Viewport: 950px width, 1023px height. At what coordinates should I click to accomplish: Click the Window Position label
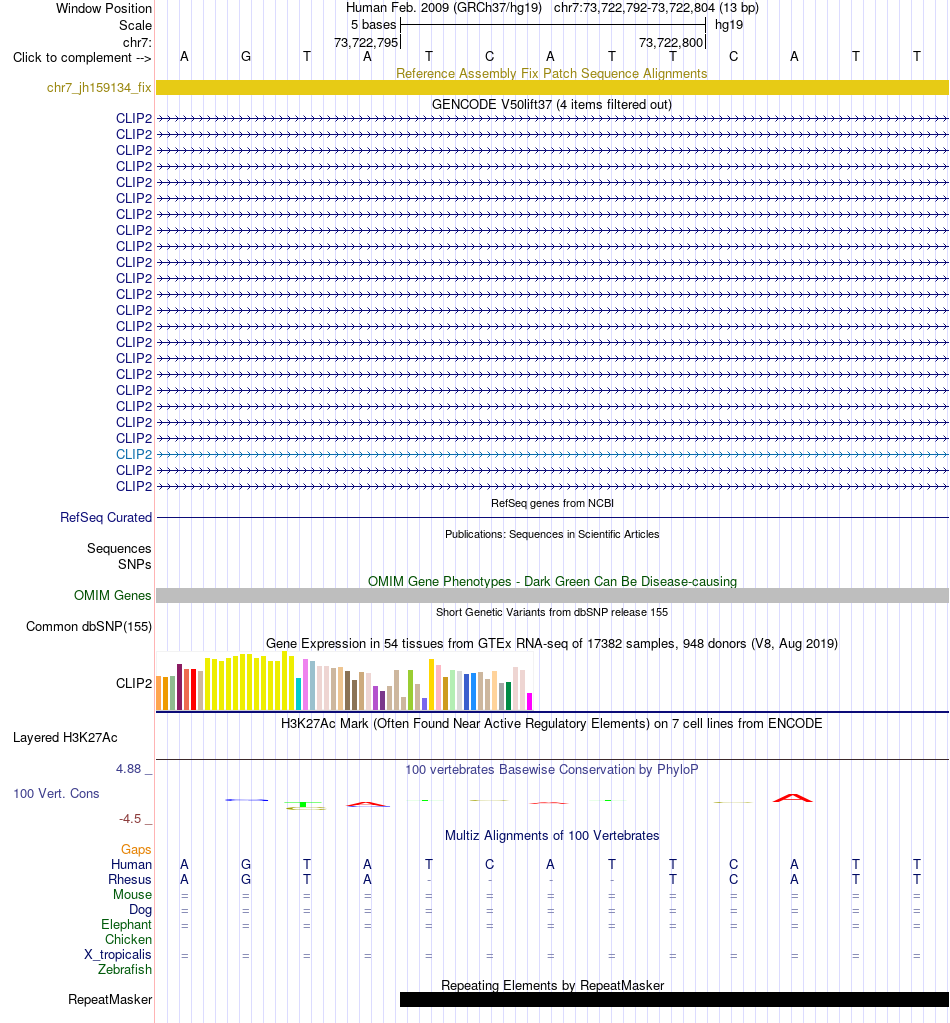pos(104,8)
